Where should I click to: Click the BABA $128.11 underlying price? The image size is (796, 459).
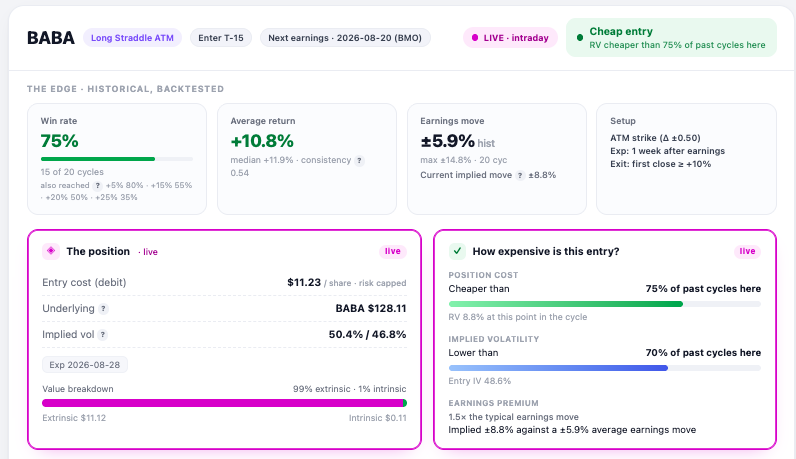371,308
